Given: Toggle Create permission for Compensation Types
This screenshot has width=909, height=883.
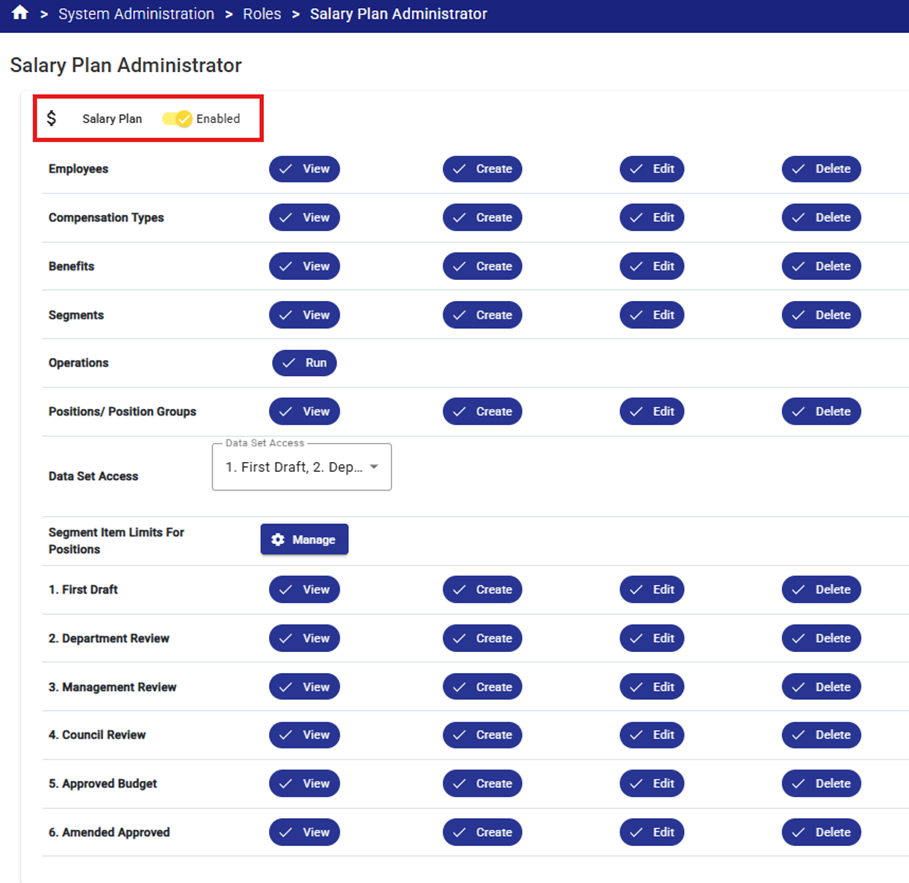Looking at the screenshot, I should (482, 217).
